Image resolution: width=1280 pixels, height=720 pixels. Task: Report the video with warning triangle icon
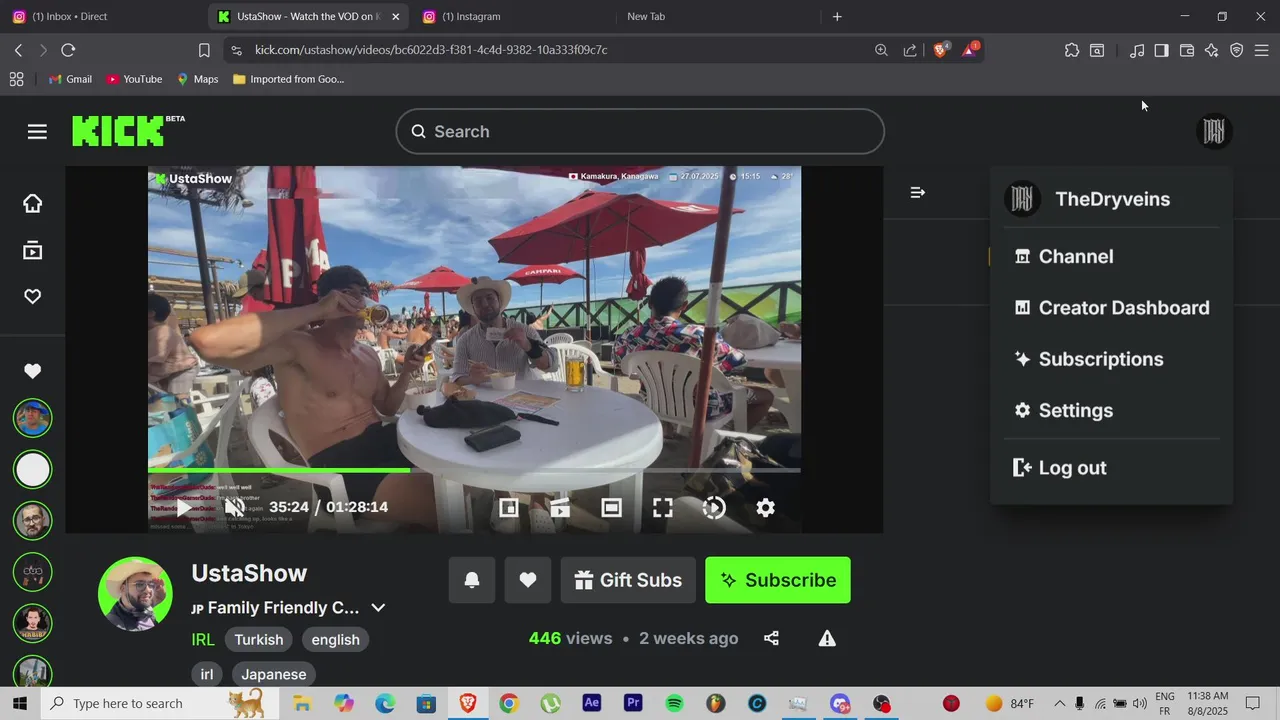[x=827, y=638]
